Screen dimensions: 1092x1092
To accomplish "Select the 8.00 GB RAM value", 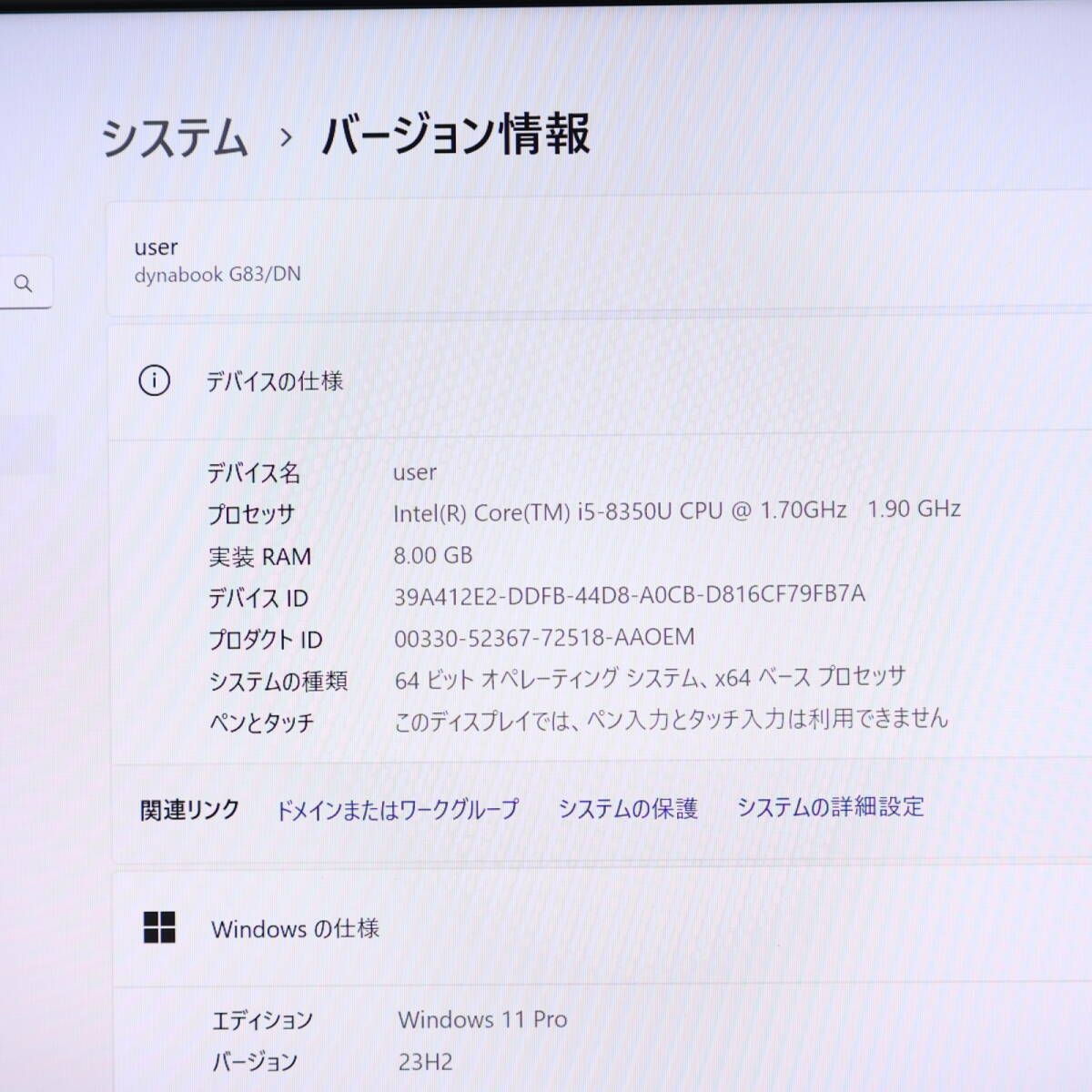I will [x=433, y=555].
